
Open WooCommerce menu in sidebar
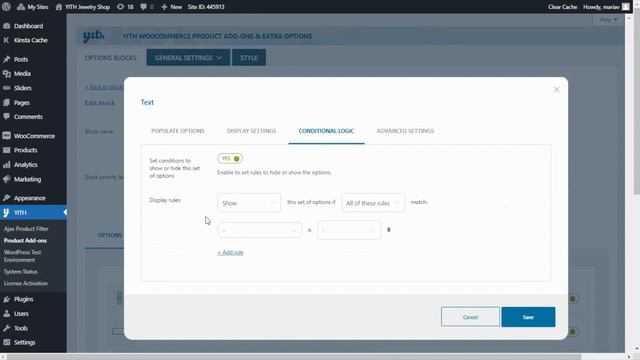point(34,136)
